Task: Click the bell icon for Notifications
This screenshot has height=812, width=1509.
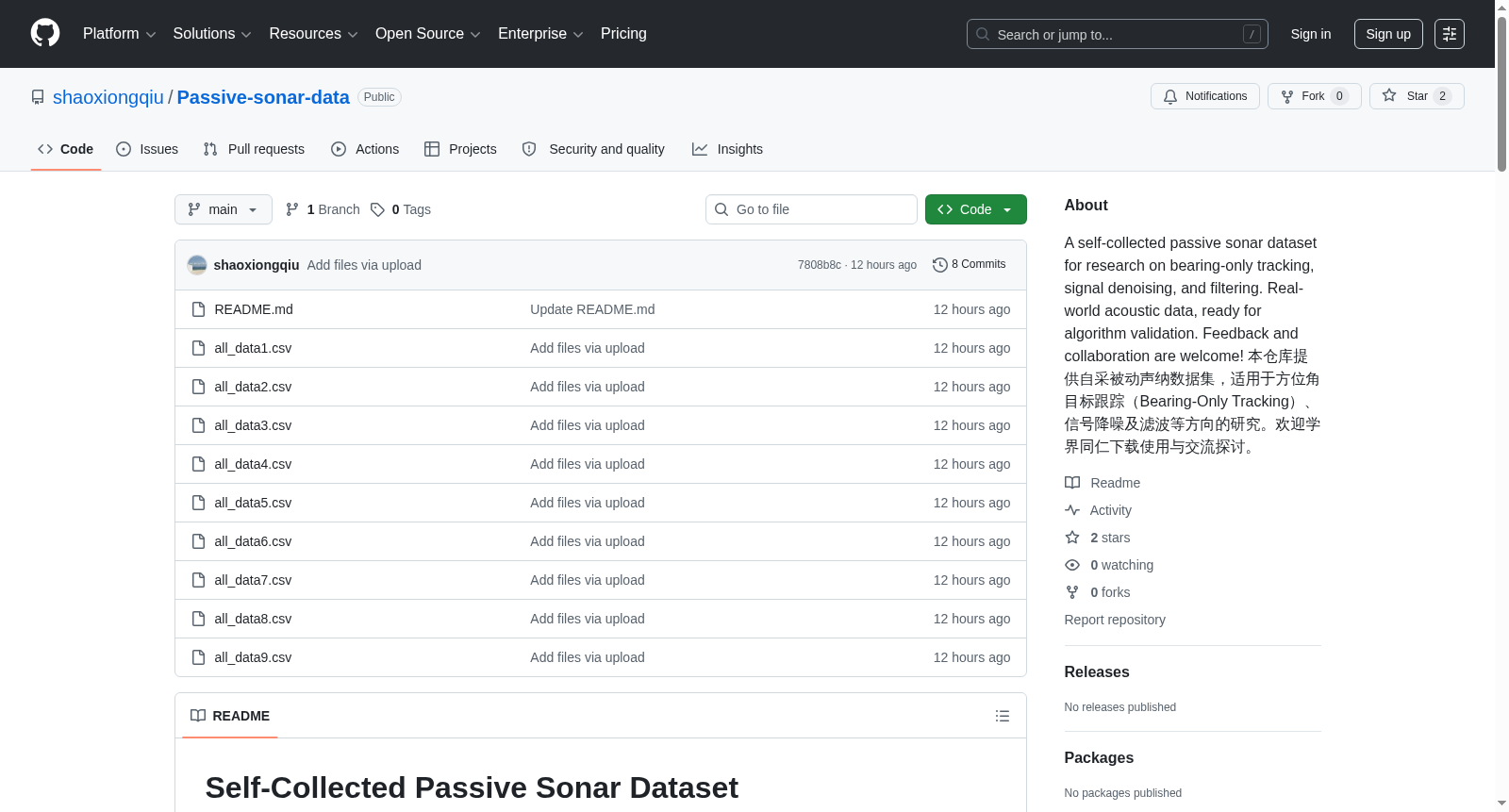Action: (x=1170, y=96)
